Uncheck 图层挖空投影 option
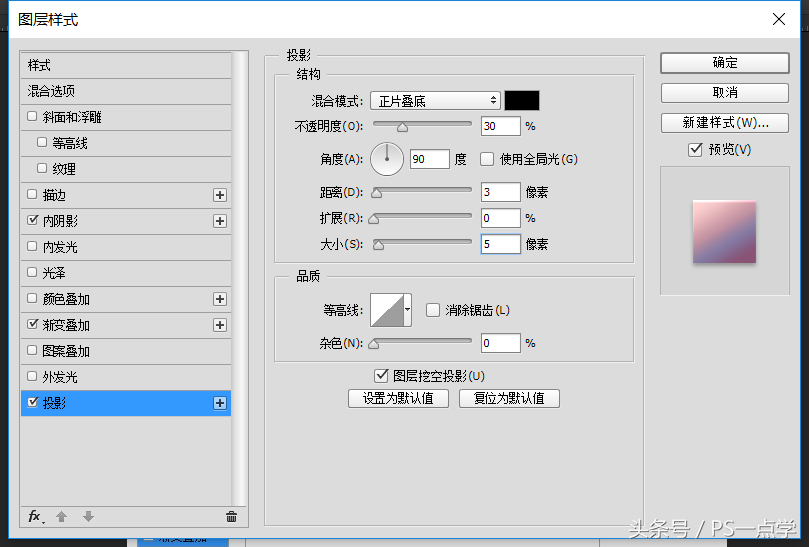This screenshot has width=809, height=547. click(x=381, y=376)
